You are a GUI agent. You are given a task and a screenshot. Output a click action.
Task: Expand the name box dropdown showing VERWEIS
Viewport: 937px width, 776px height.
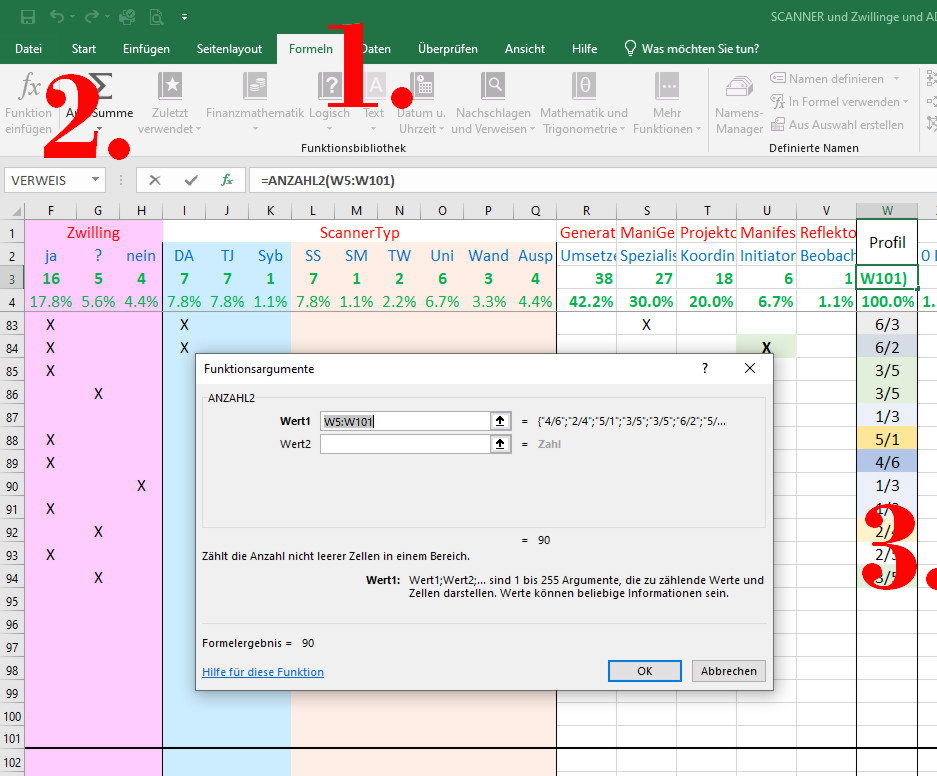pyautogui.click(x=96, y=180)
